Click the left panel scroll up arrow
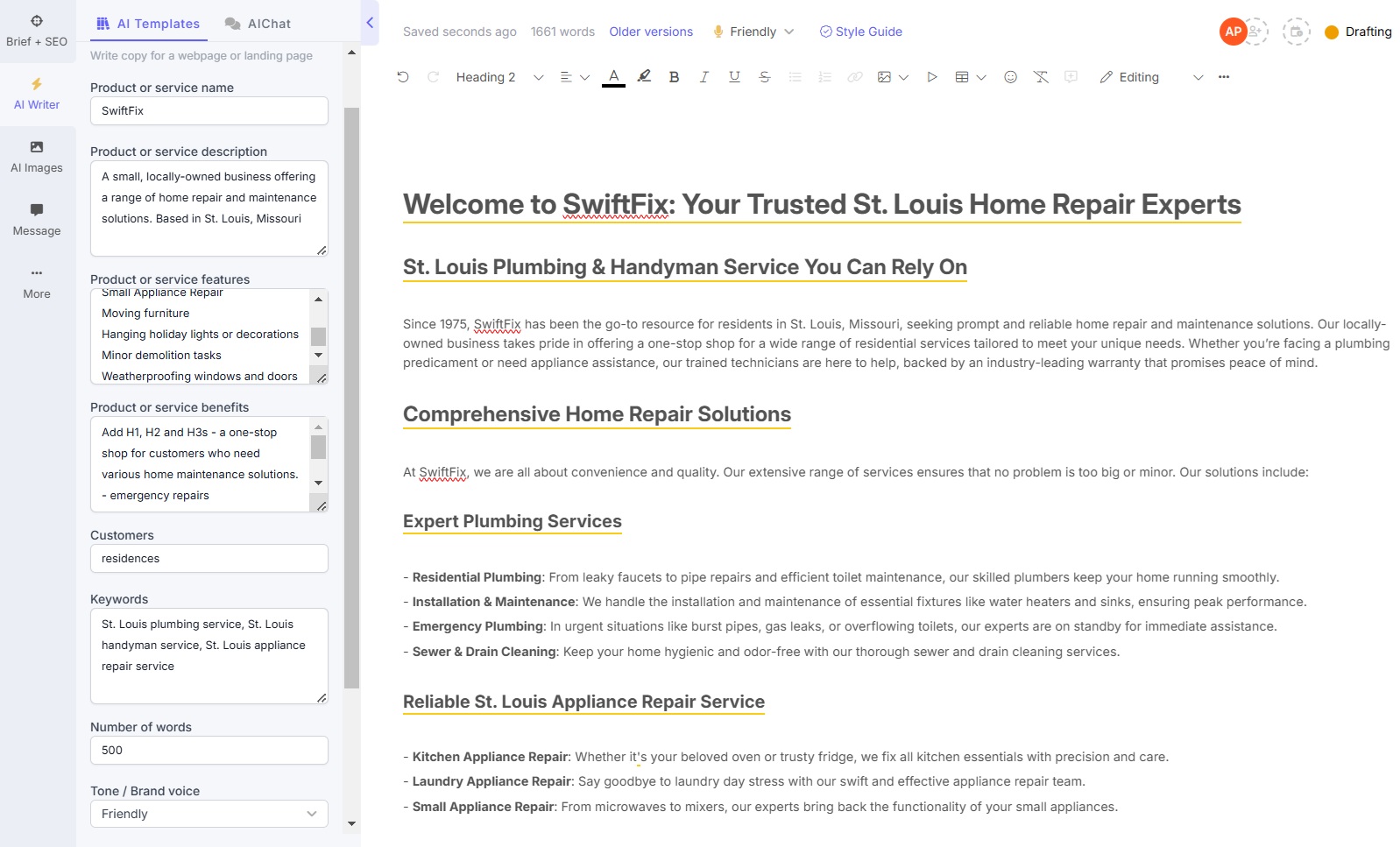The image size is (1400, 847). click(x=351, y=53)
